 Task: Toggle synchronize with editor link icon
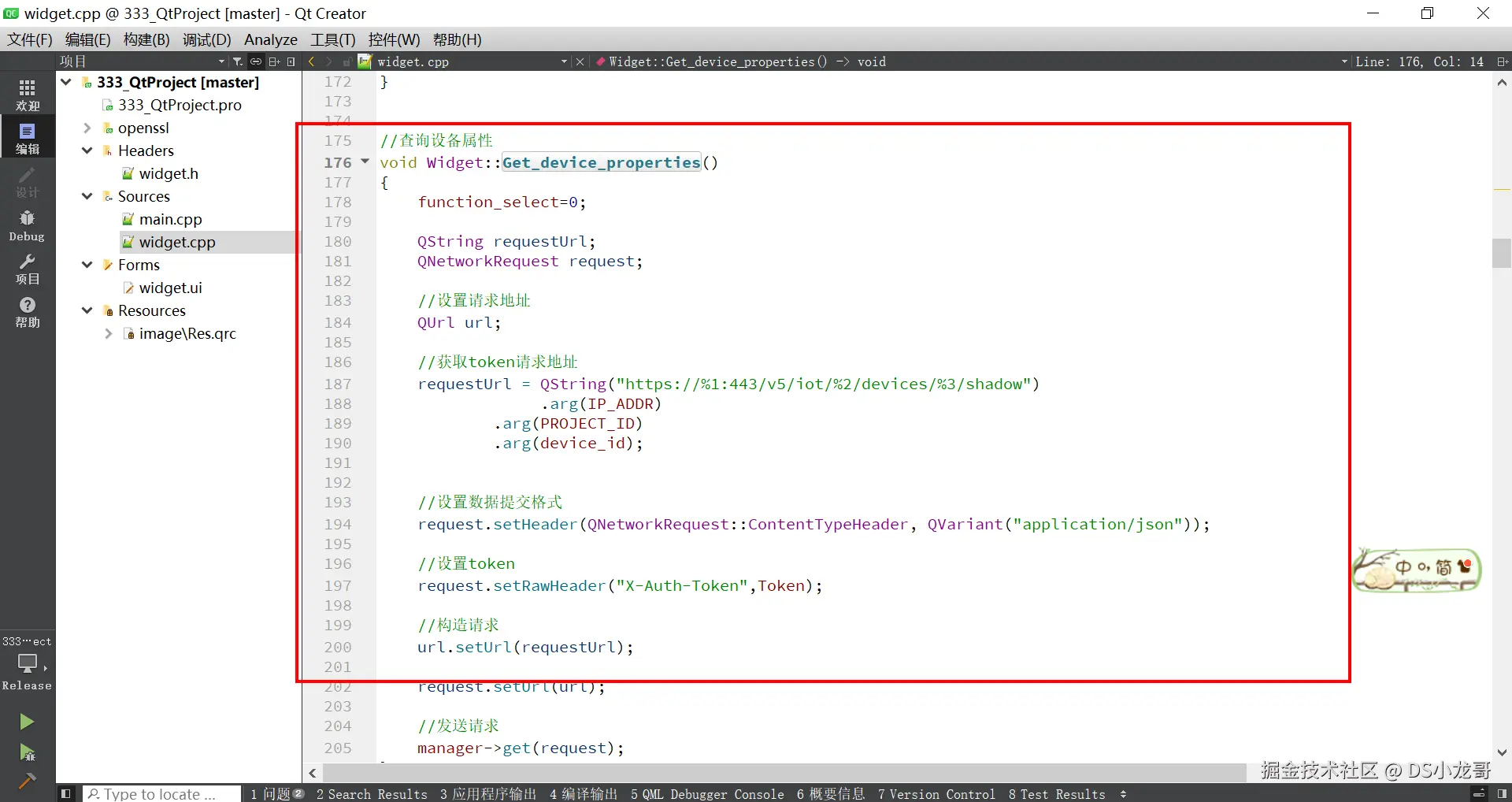point(256,61)
